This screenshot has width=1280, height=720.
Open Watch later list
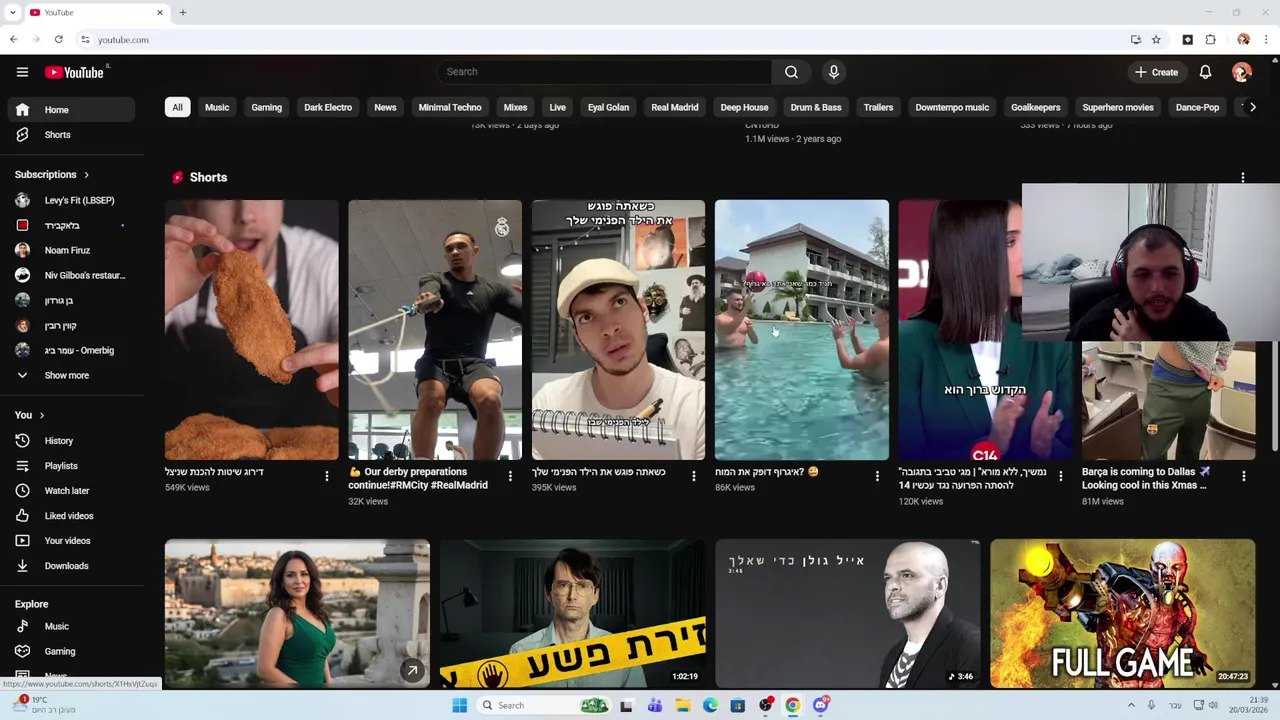pyautogui.click(x=69, y=491)
